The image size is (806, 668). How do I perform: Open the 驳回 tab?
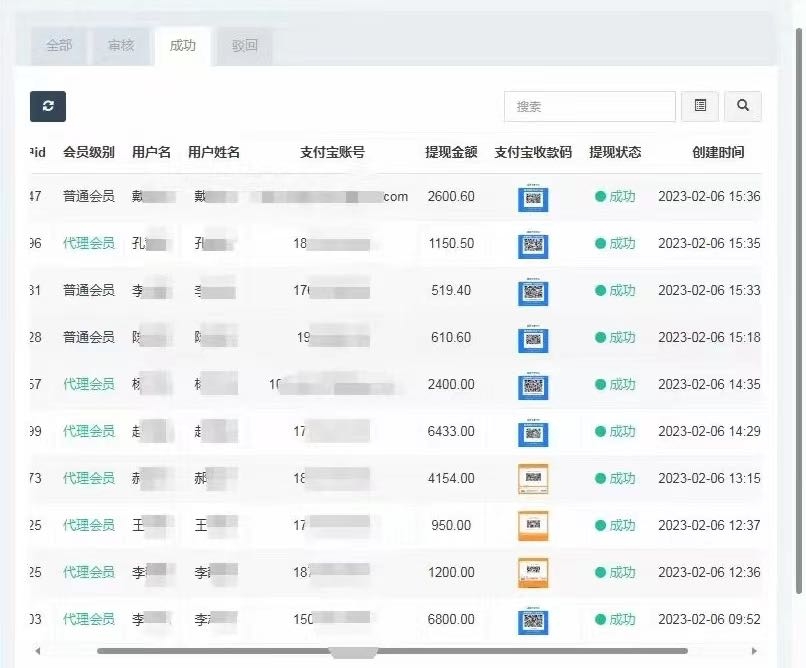pyautogui.click(x=245, y=46)
